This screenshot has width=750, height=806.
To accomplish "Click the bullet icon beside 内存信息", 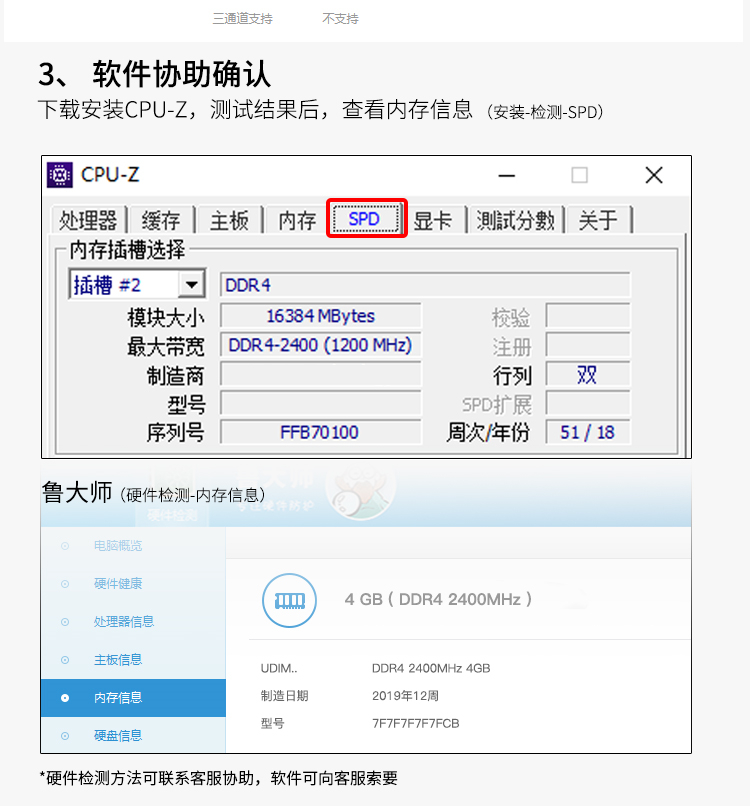I will tap(65, 698).
